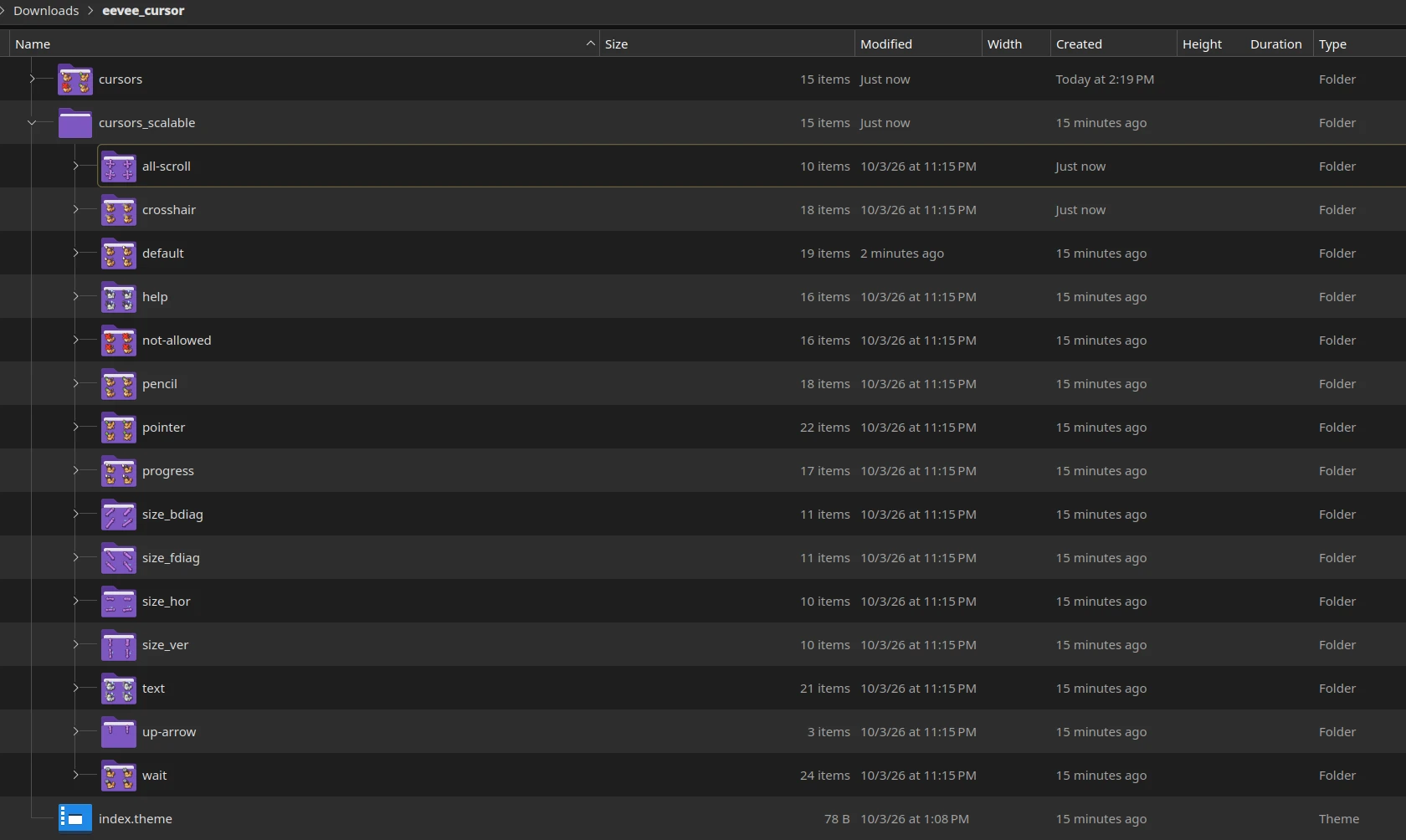Click the index.theme file icon
This screenshot has height=840, width=1406.
point(75,819)
